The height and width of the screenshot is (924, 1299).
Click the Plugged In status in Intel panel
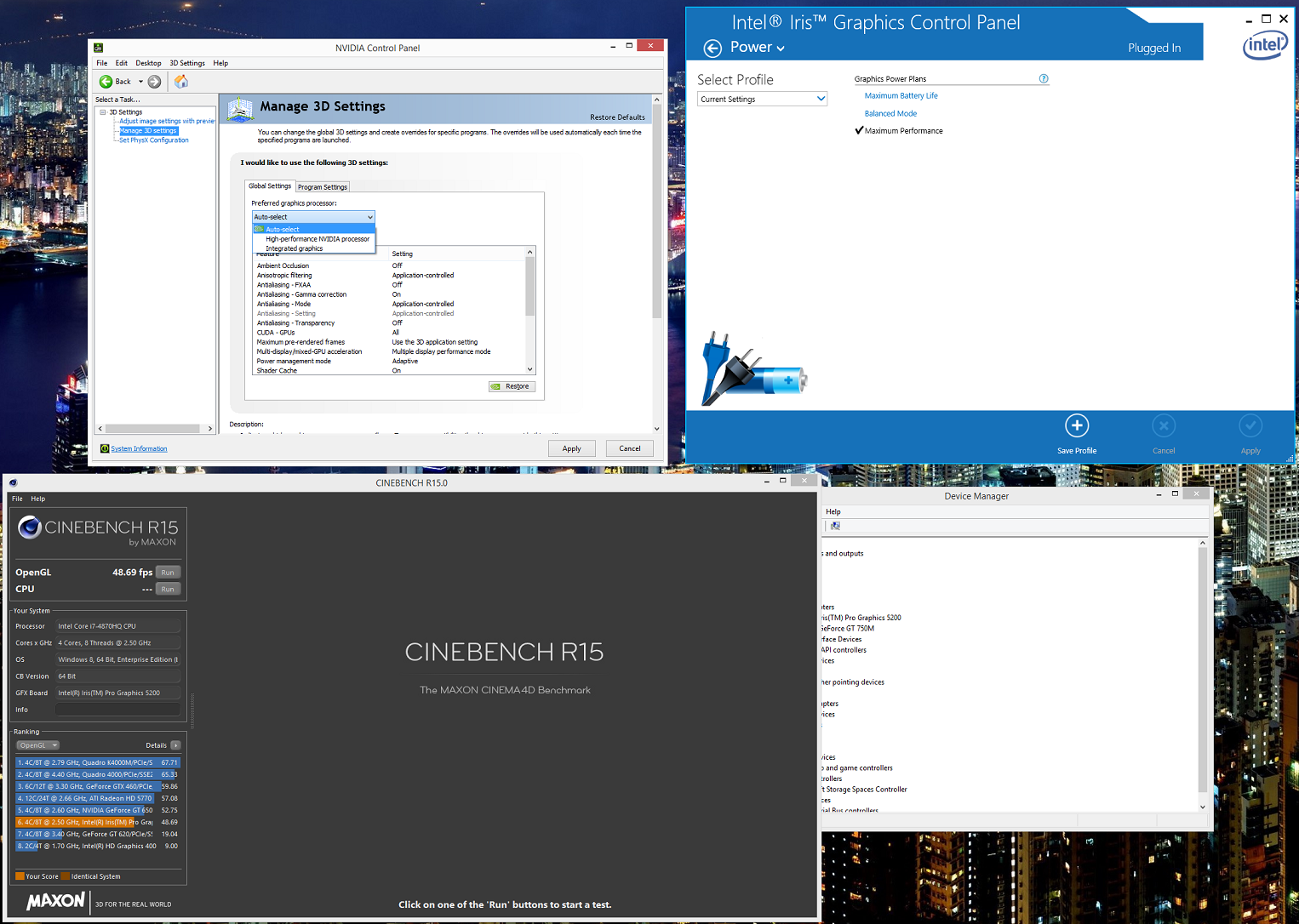pos(1154,48)
